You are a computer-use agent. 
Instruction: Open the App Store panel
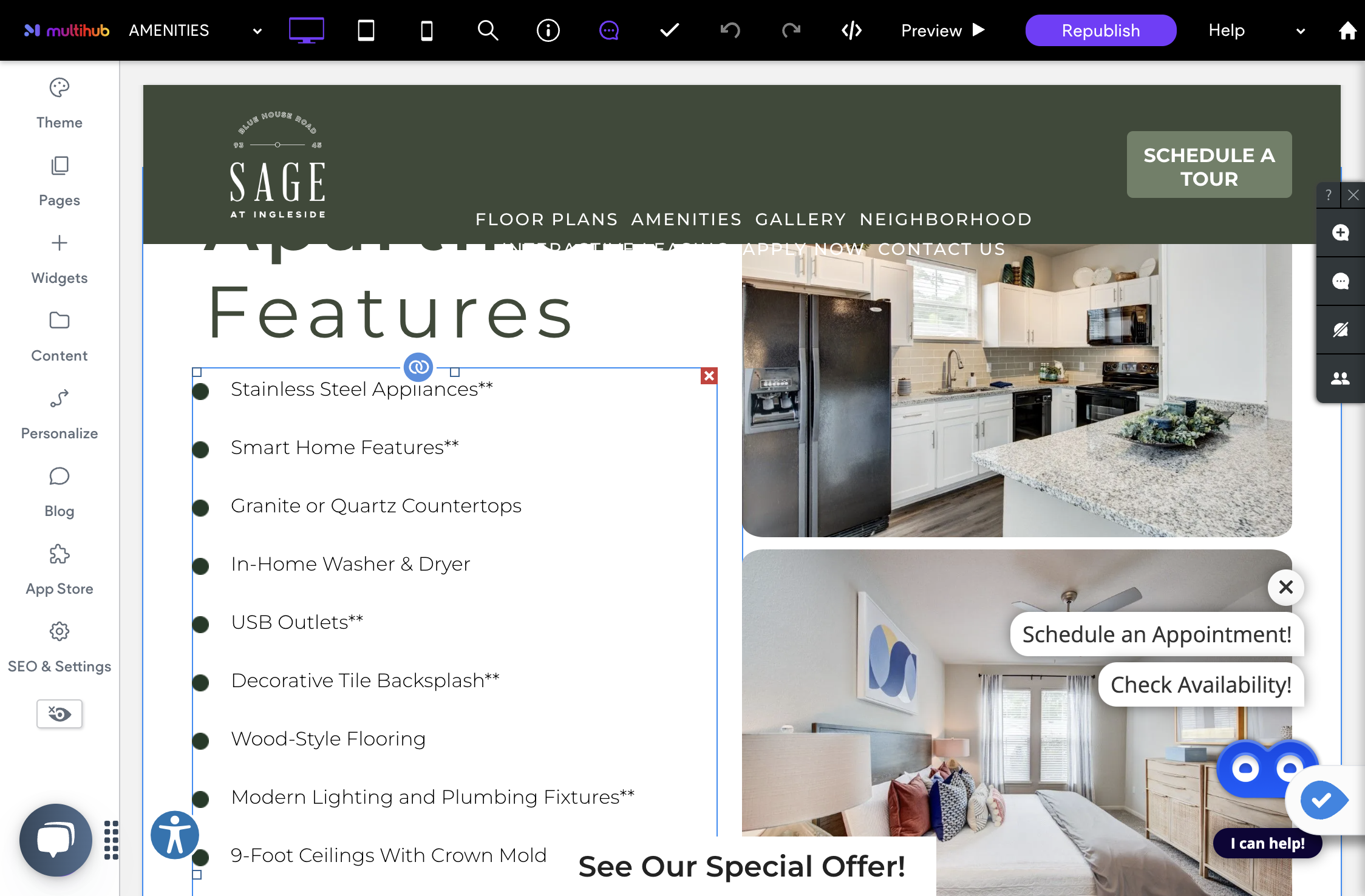click(x=60, y=570)
